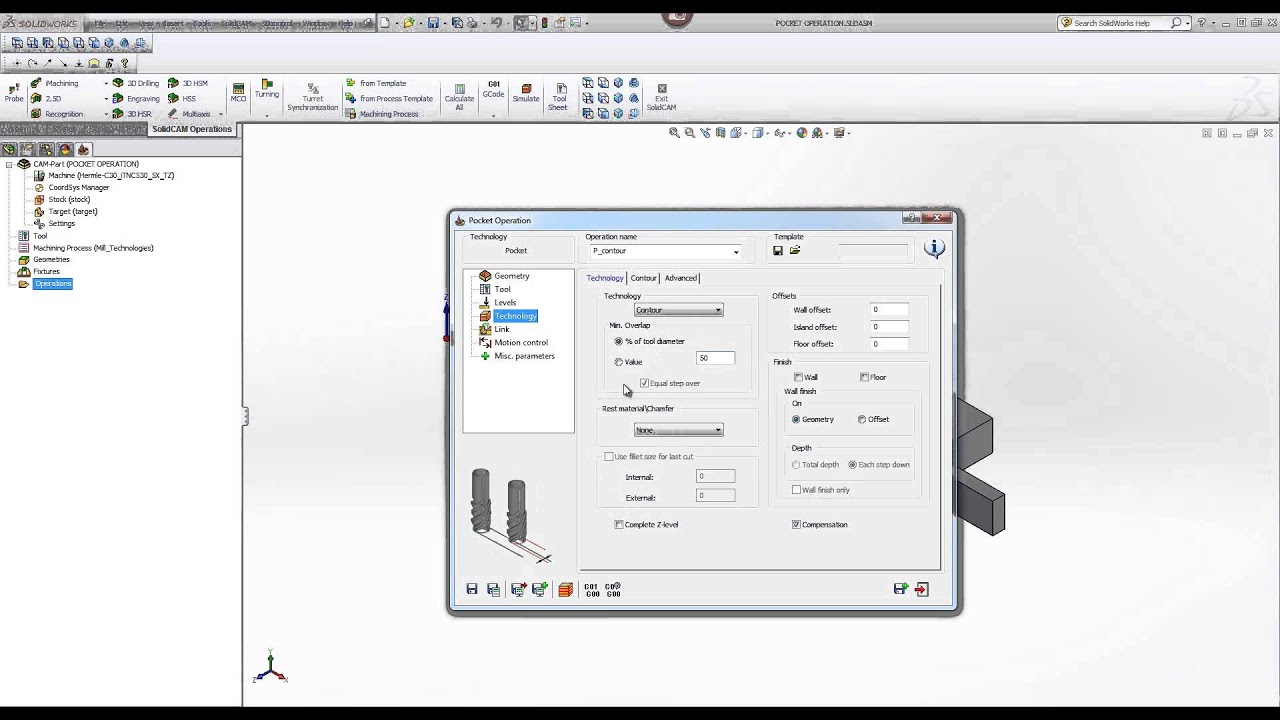This screenshot has height=720, width=1280.
Task: Select the % of tool diameter radio button
Action: click(x=619, y=342)
